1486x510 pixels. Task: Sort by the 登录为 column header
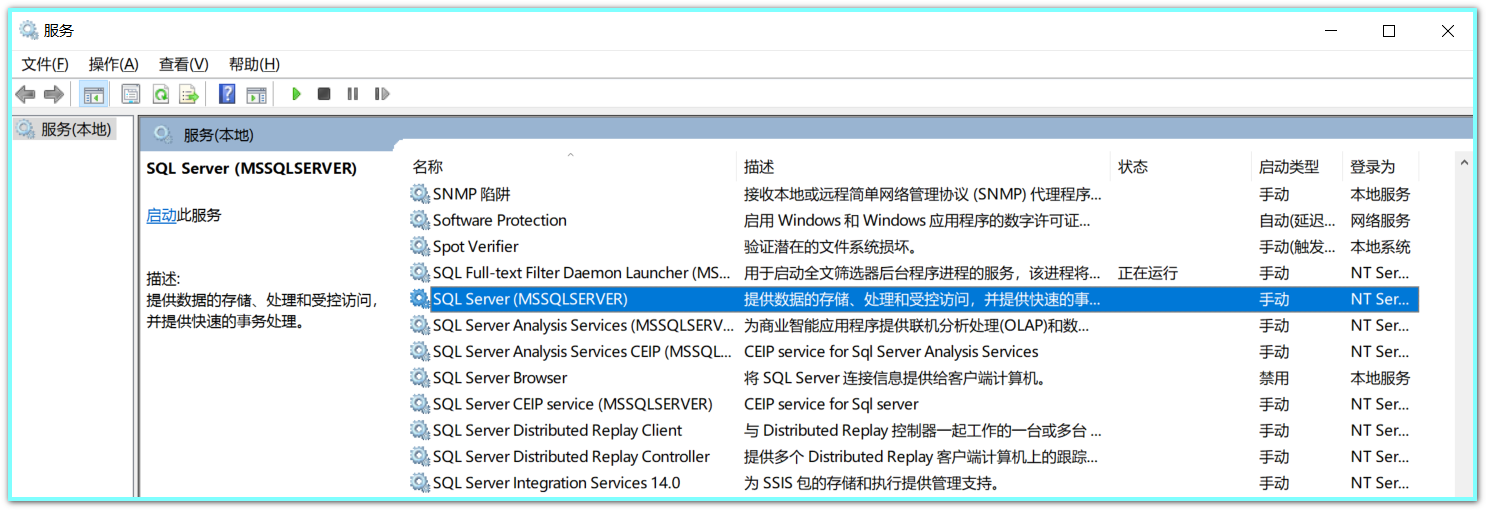click(1373, 167)
